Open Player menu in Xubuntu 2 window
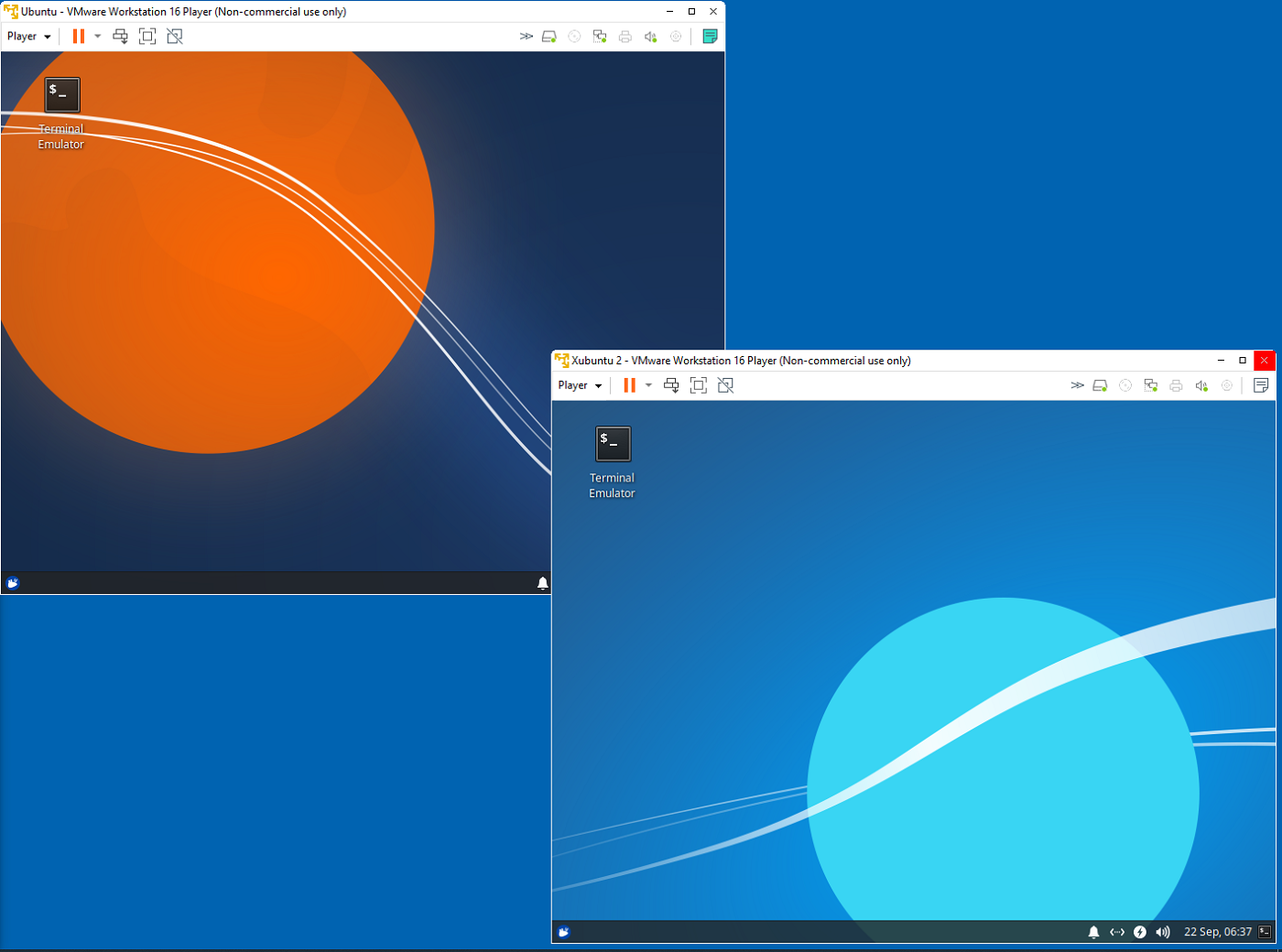The image size is (1282, 952). tap(580, 385)
